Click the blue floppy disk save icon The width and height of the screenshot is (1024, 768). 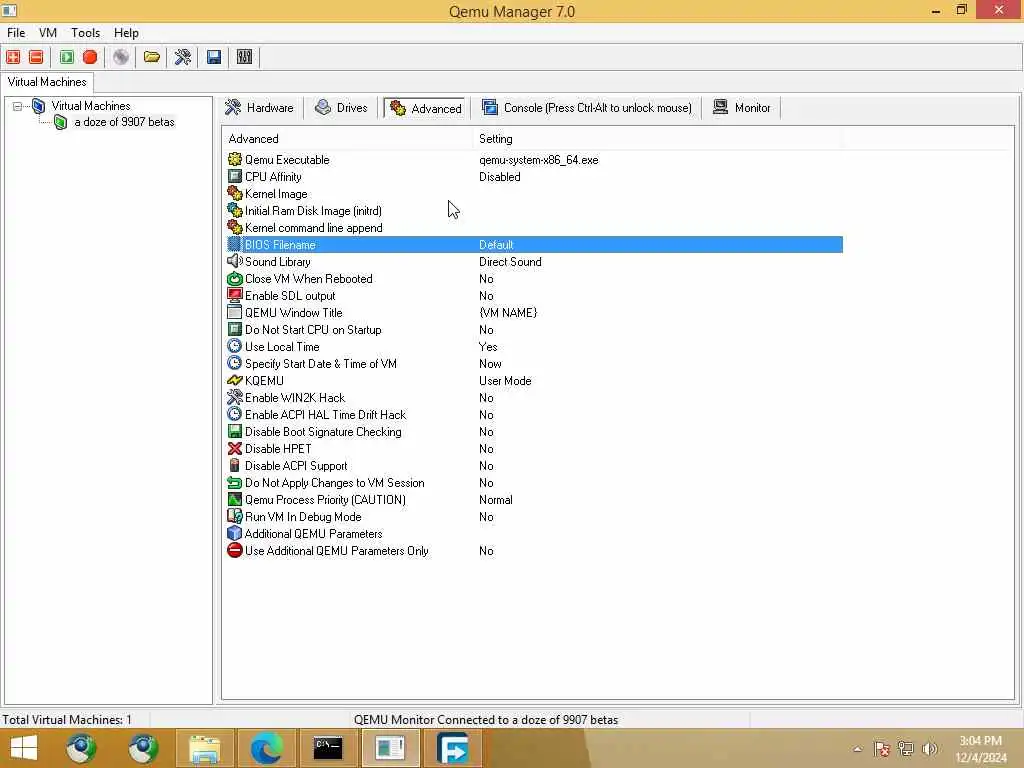click(x=214, y=57)
